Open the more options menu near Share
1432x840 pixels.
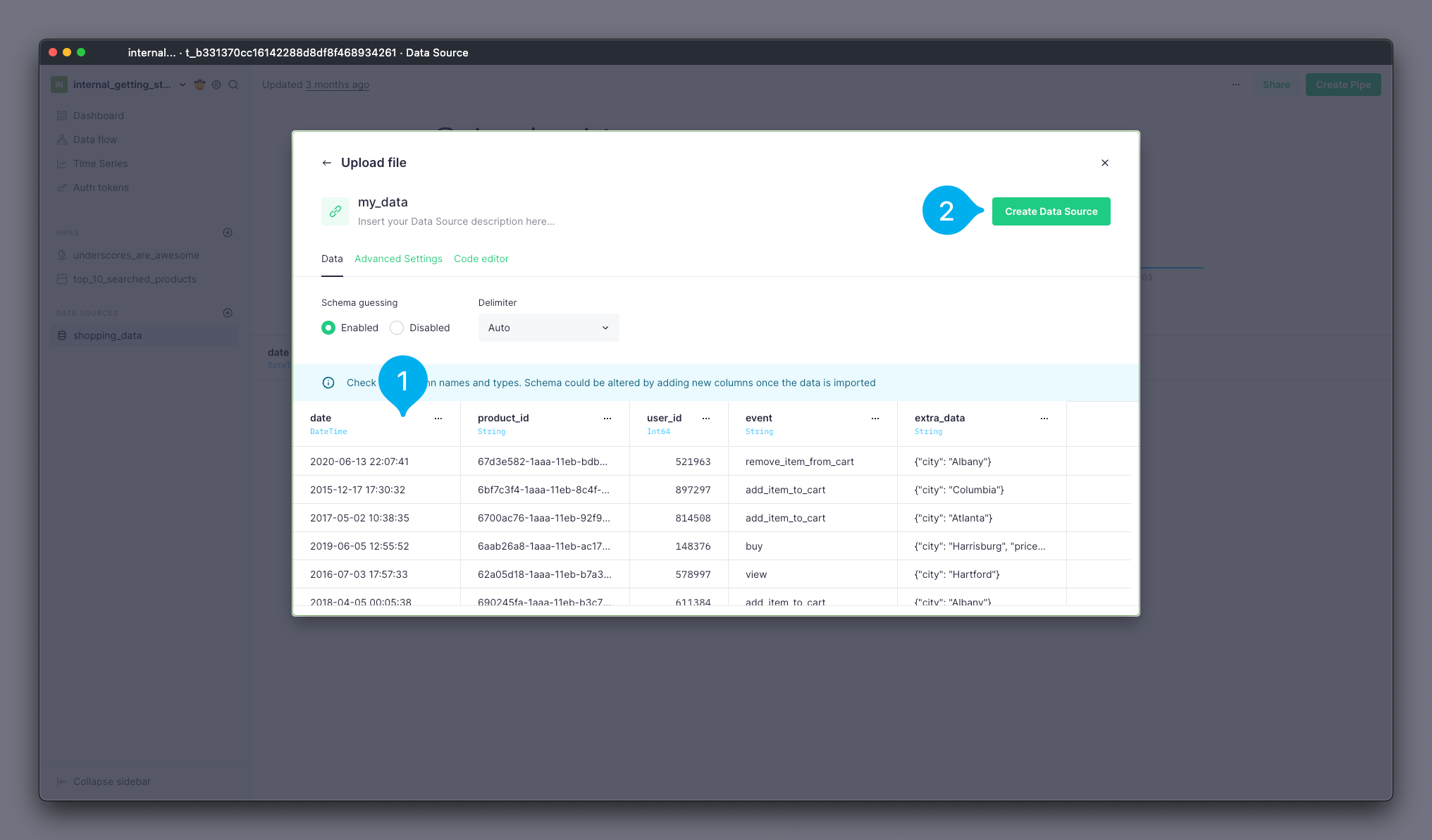click(1236, 85)
